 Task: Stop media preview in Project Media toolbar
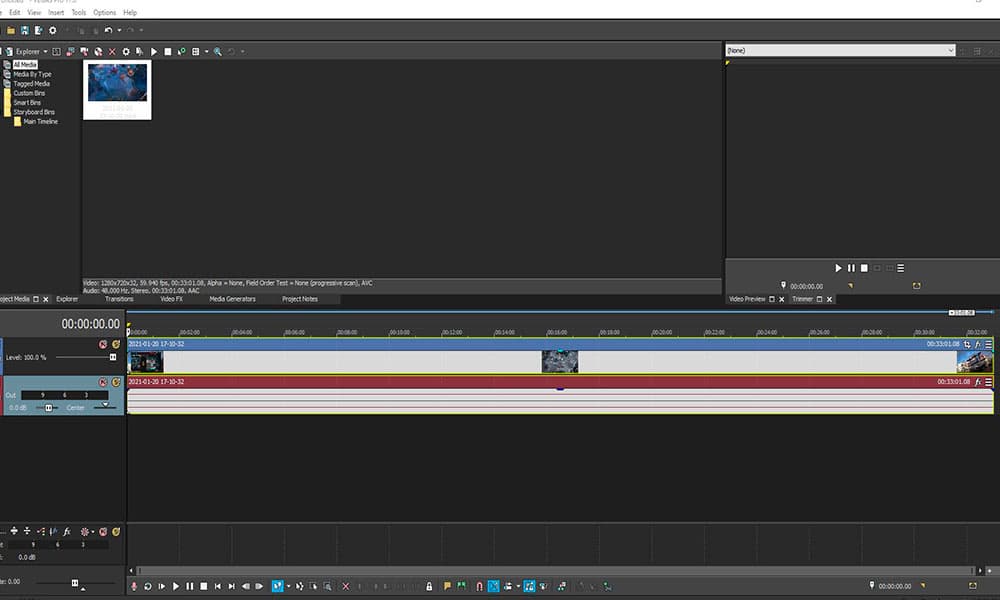pos(168,52)
